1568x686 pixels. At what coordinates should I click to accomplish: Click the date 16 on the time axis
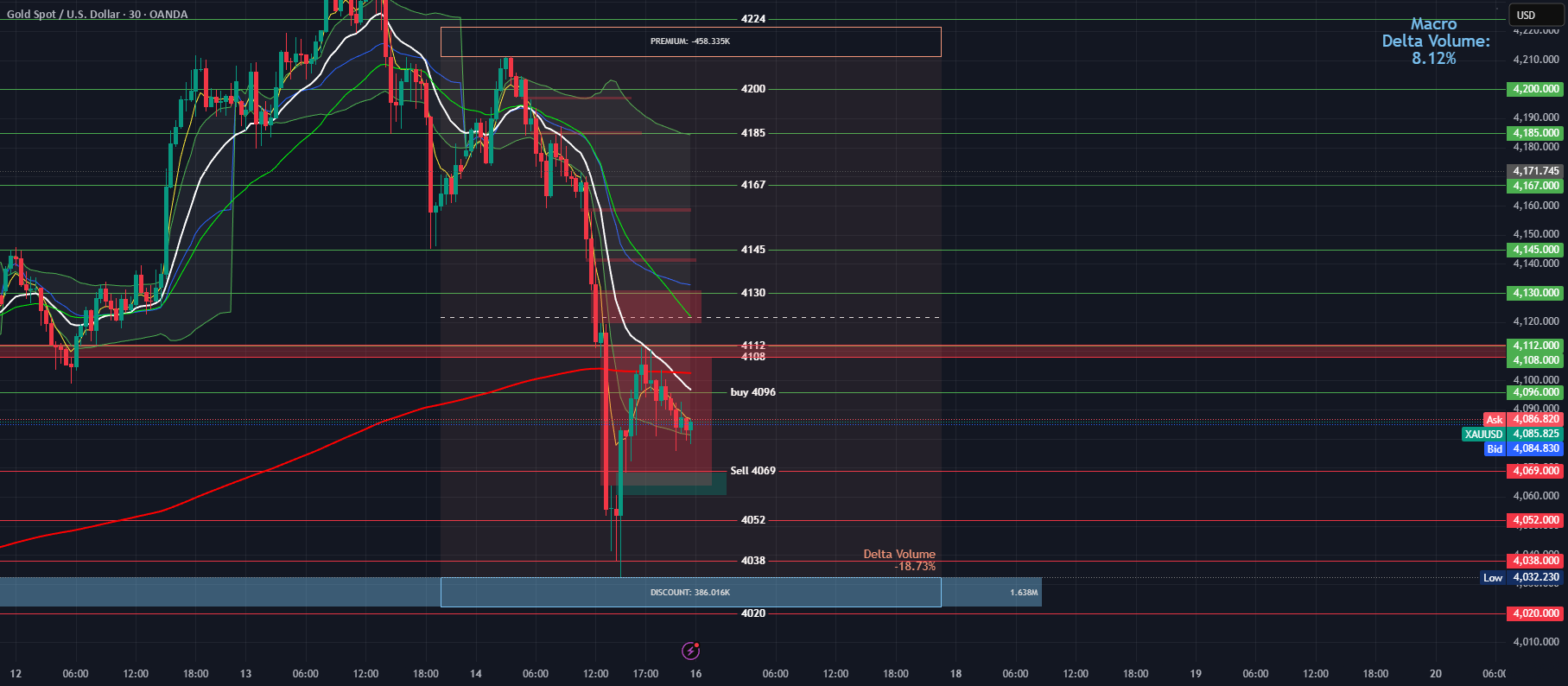pyautogui.click(x=696, y=674)
